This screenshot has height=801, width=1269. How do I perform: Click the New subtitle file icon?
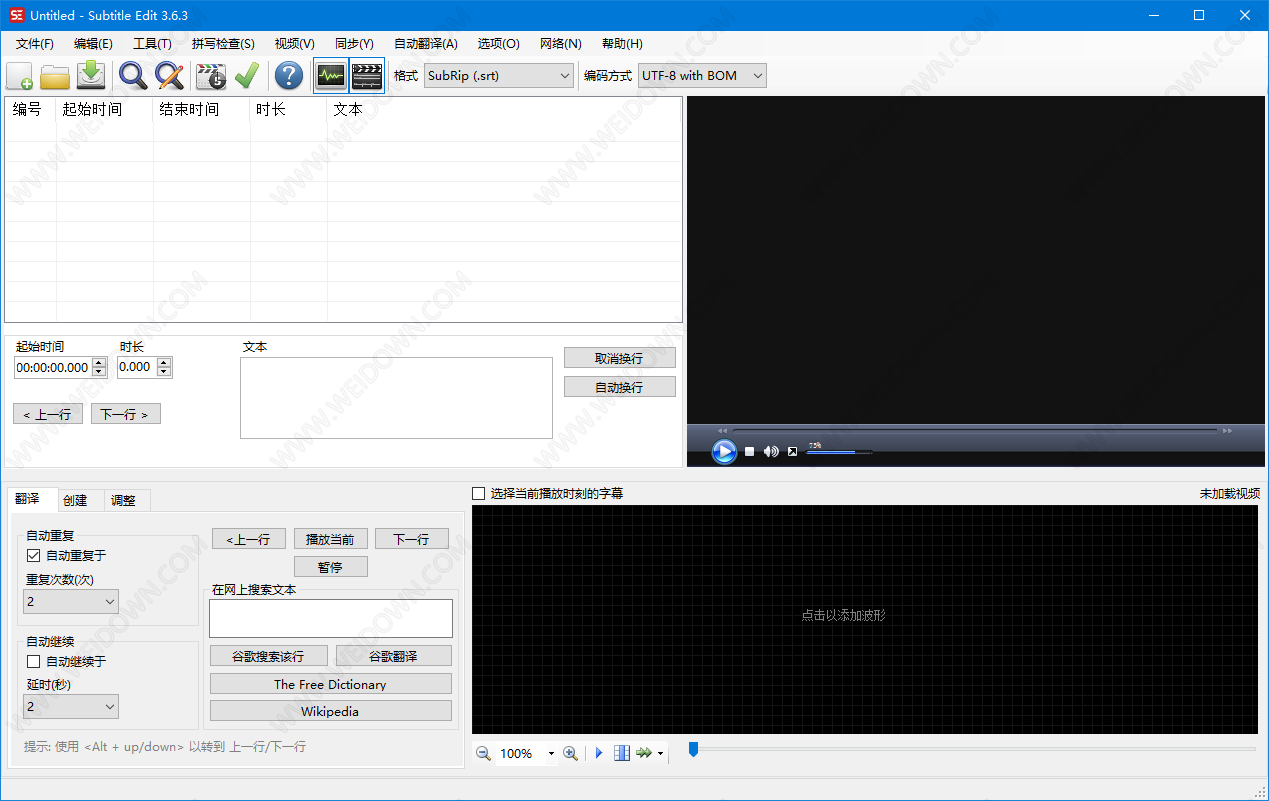pos(20,76)
